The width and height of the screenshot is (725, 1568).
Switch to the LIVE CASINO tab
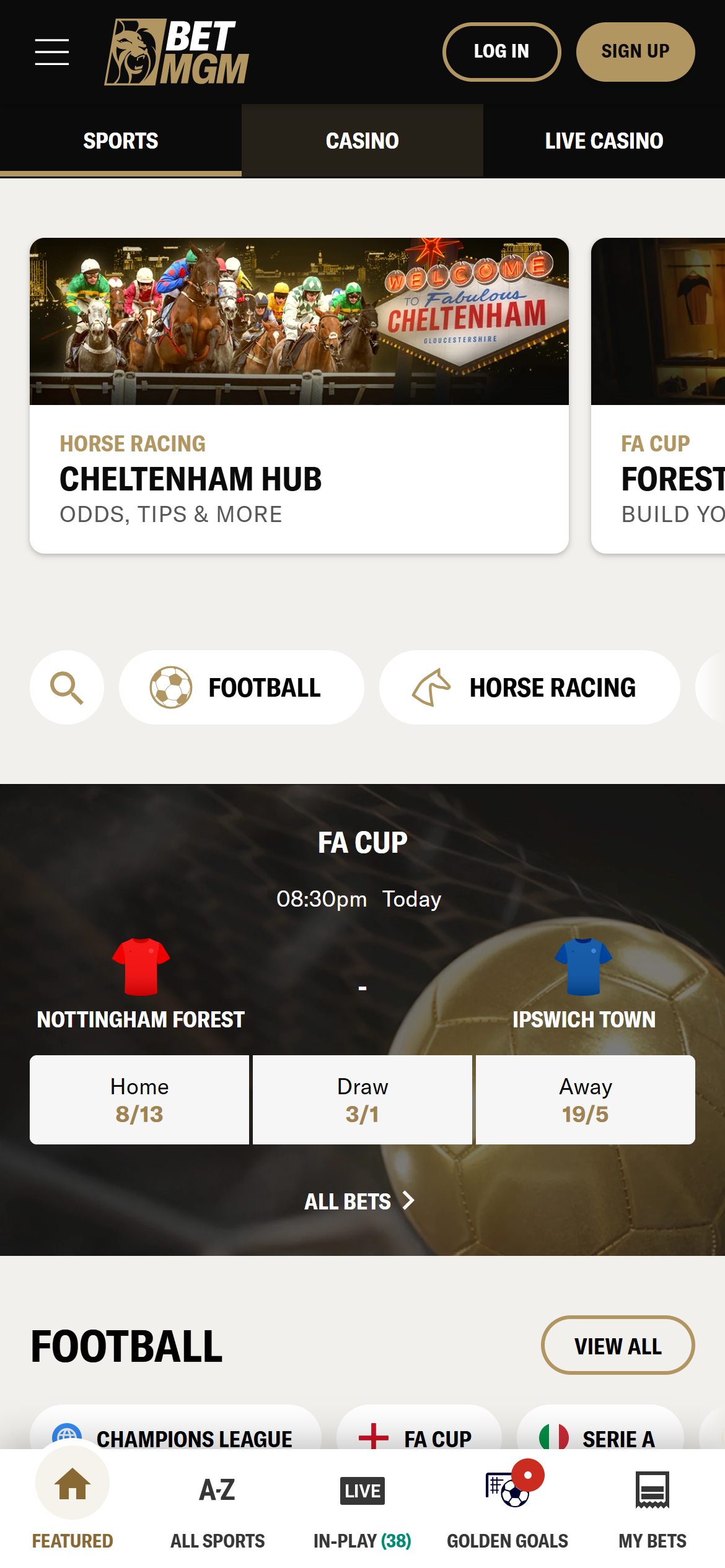pyautogui.click(x=604, y=141)
